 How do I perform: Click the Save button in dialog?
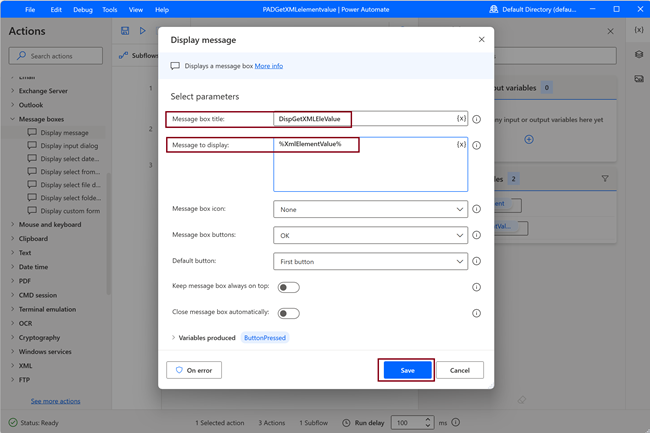pyautogui.click(x=407, y=370)
